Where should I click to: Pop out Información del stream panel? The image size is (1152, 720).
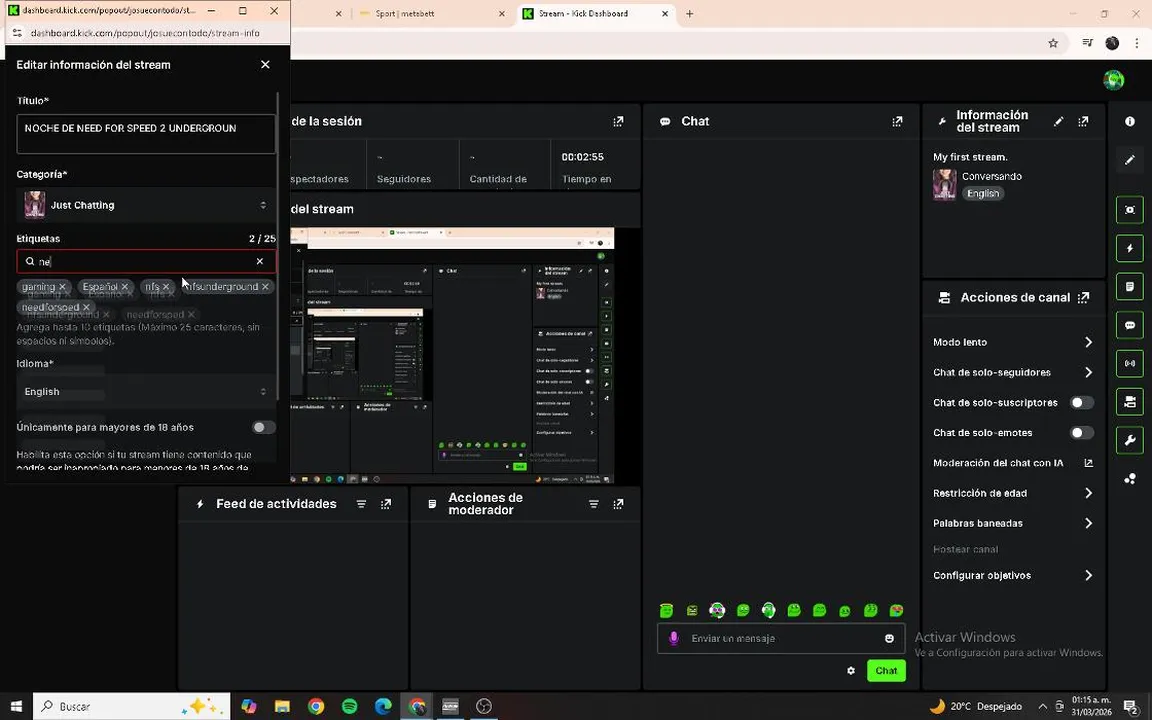pyautogui.click(x=1083, y=121)
